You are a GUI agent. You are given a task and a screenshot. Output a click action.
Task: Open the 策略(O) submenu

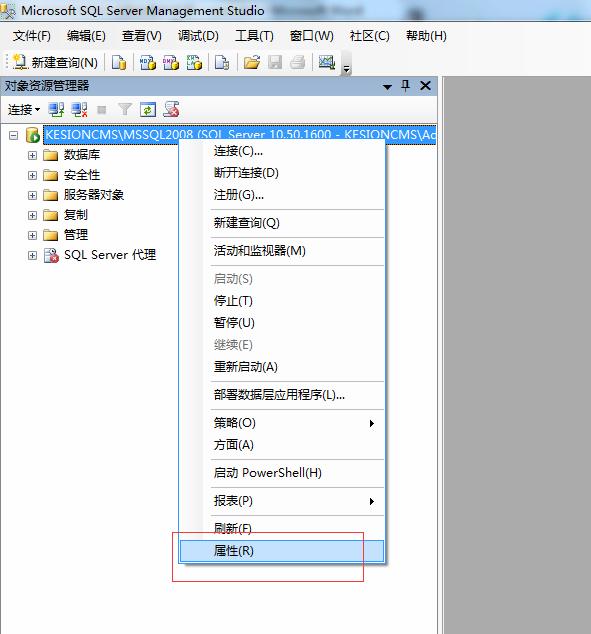coord(282,423)
